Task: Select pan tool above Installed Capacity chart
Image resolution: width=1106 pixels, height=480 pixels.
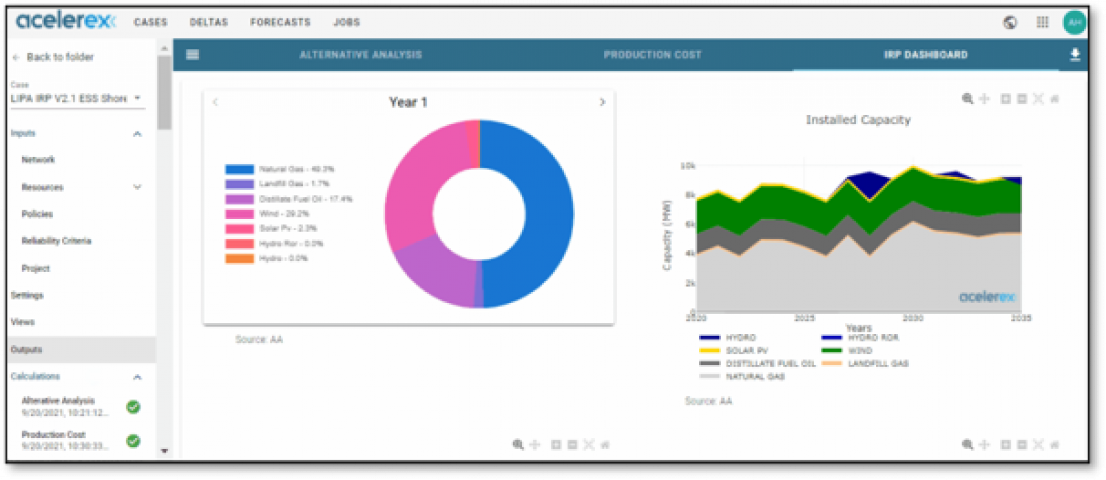Action: click(x=984, y=99)
